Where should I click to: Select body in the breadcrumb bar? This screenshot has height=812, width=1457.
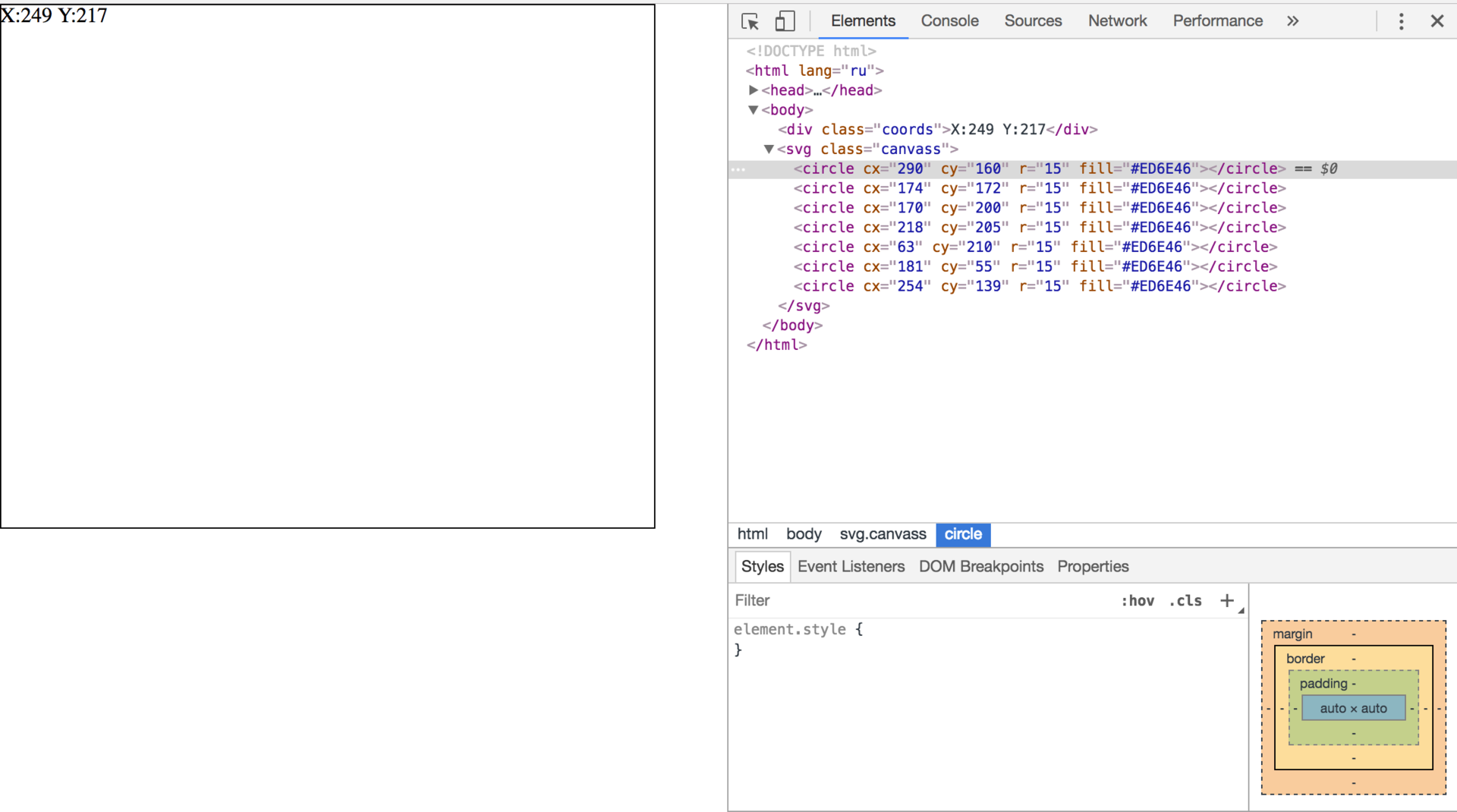tap(804, 534)
